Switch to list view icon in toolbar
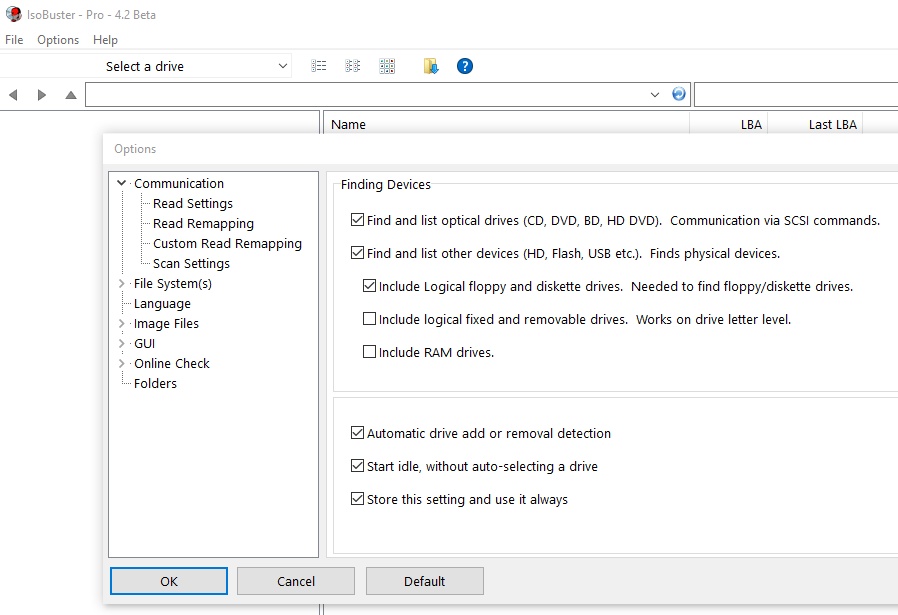Image resolution: width=898 pixels, height=615 pixels. click(x=319, y=66)
